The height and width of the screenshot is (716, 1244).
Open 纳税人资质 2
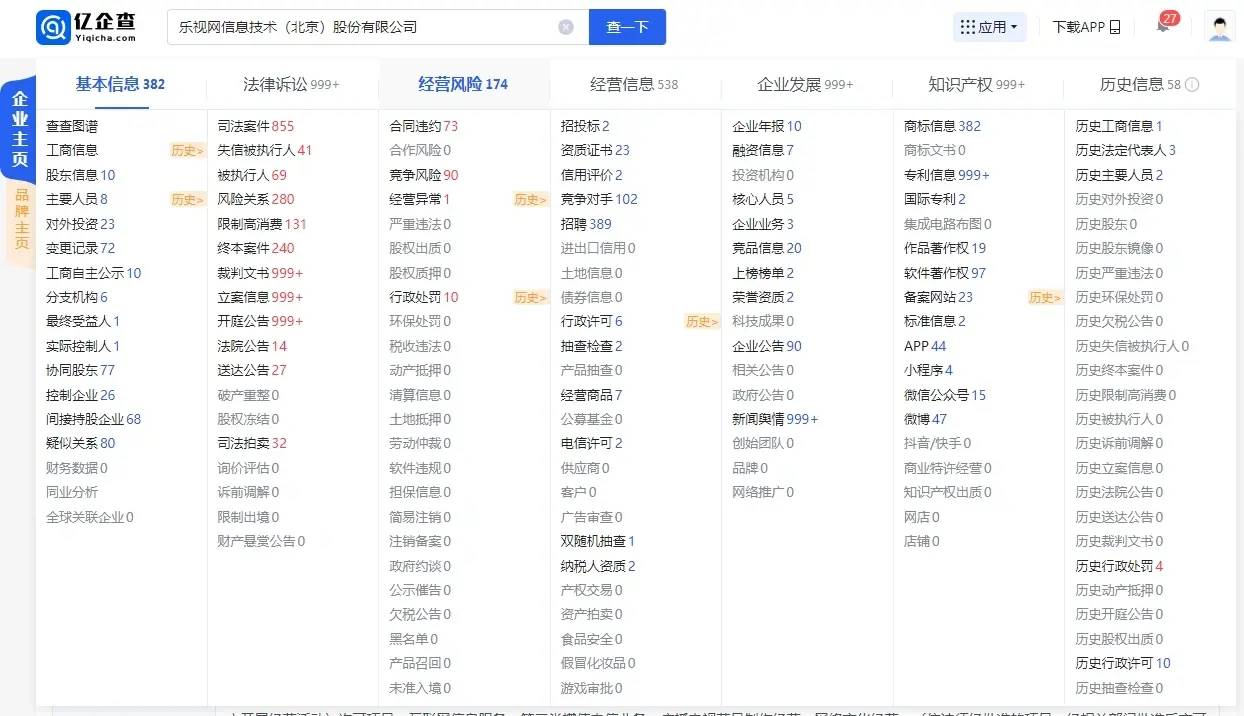[598, 566]
